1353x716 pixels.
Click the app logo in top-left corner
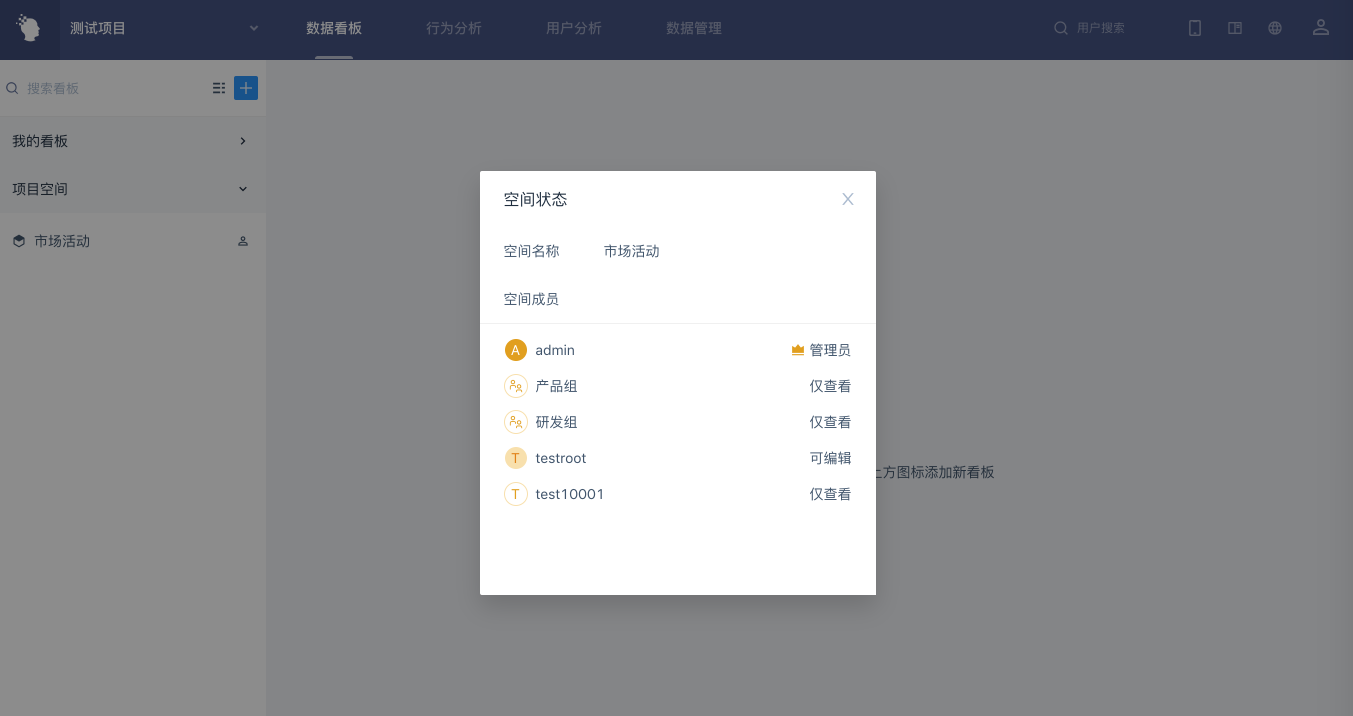pyautogui.click(x=29, y=28)
